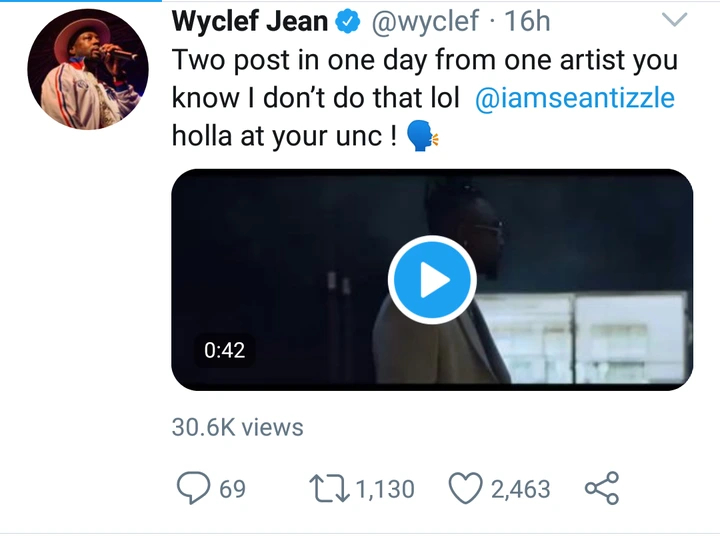Click the 30.6K views count
The width and height of the screenshot is (720, 541).
237,427
